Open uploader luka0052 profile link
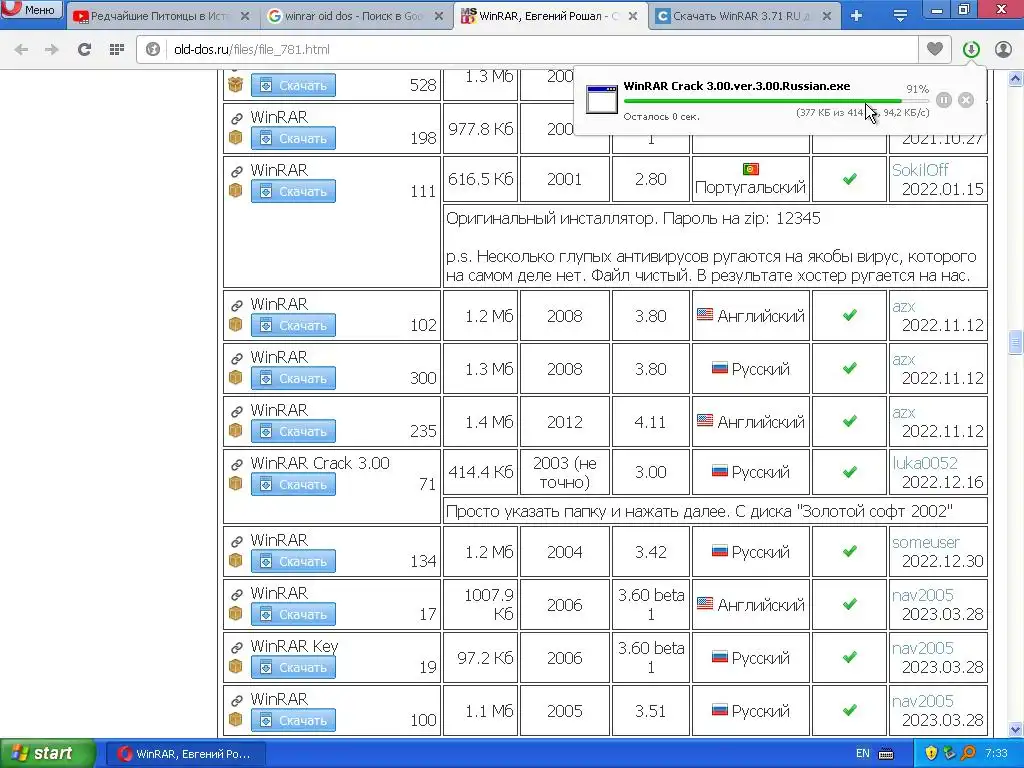This screenshot has width=1024, height=768. 925,463
